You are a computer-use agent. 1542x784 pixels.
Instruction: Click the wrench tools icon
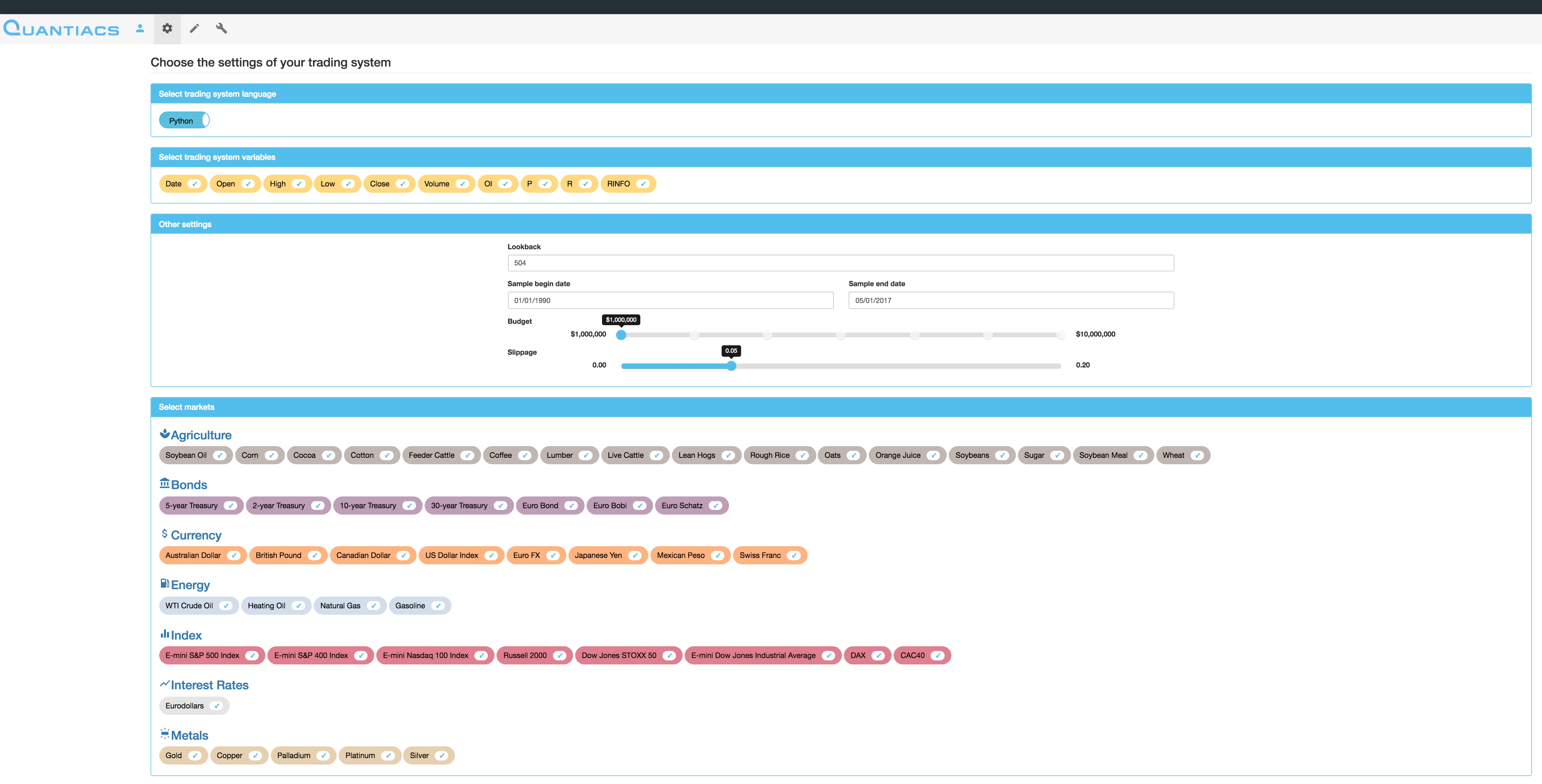coord(221,28)
